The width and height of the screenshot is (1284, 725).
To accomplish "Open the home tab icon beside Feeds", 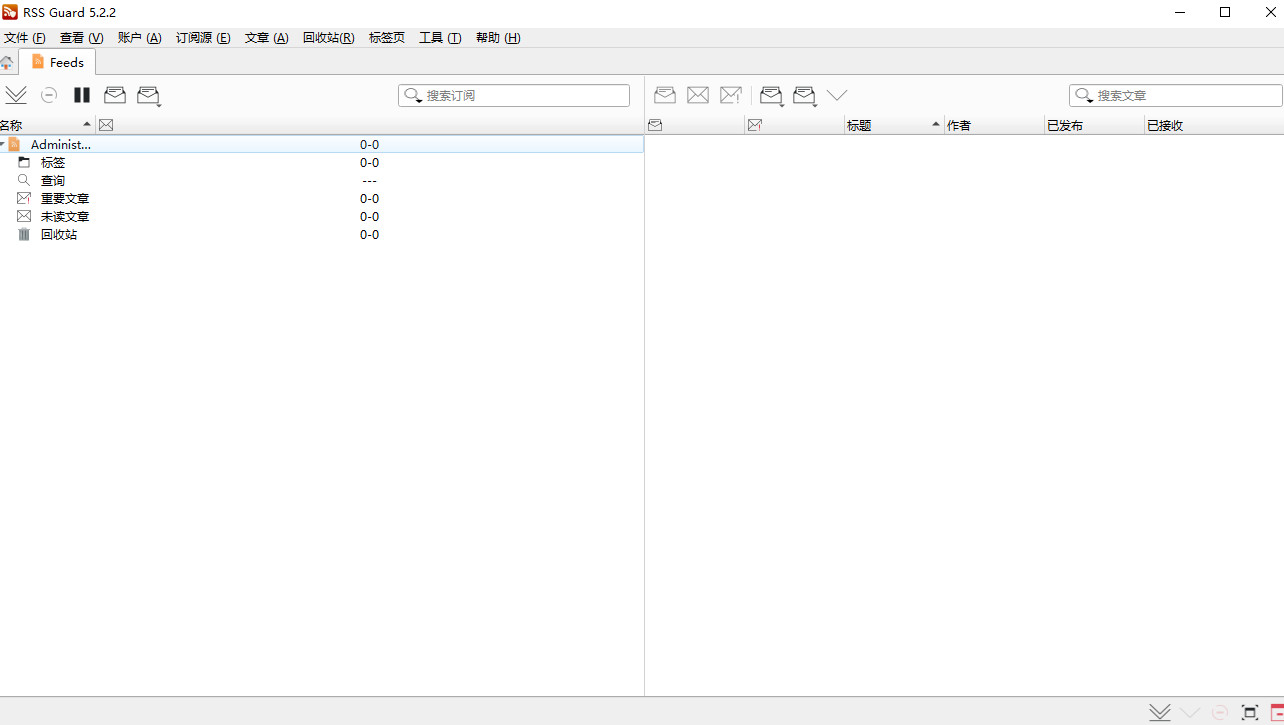I will [7, 63].
